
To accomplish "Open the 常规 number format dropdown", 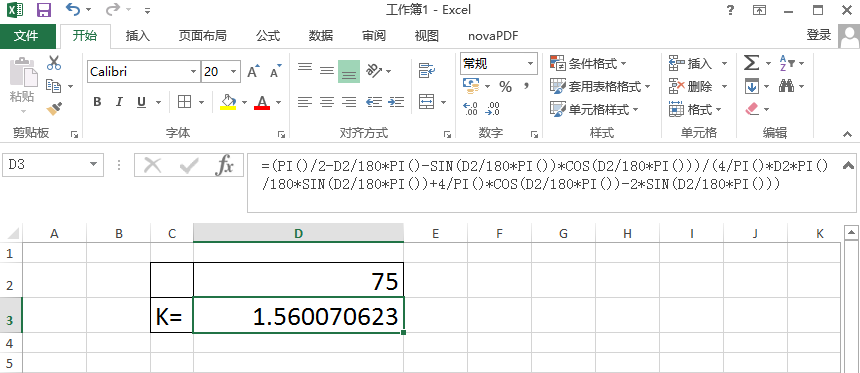I will 530,64.
